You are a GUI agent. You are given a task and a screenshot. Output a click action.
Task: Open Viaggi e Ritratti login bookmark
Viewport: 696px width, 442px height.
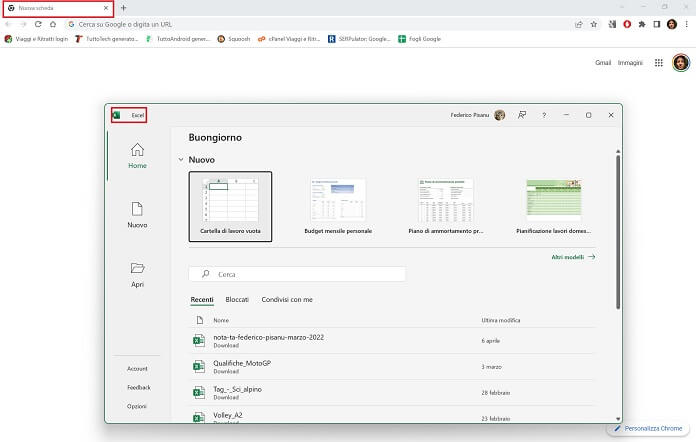[x=36, y=39]
